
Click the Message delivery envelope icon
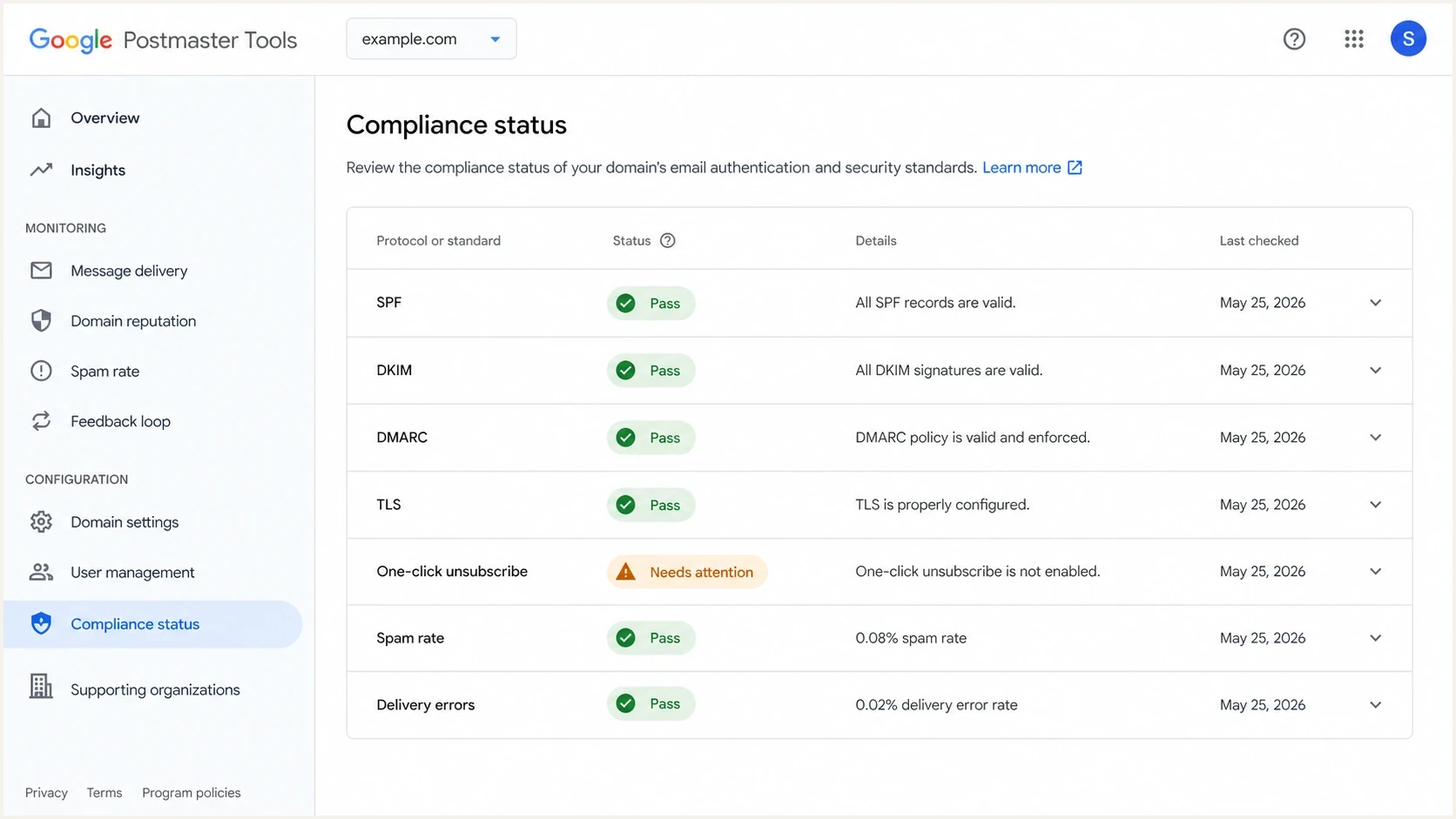point(41,271)
